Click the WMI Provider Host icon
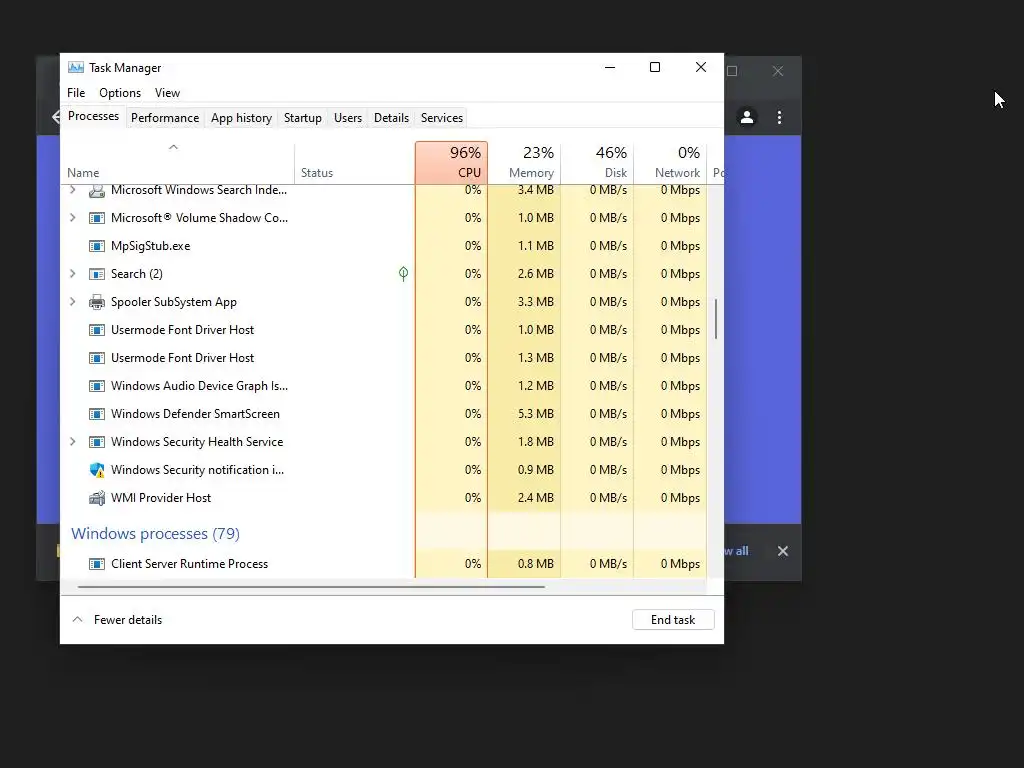Image resolution: width=1024 pixels, height=768 pixels. [x=97, y=498]
